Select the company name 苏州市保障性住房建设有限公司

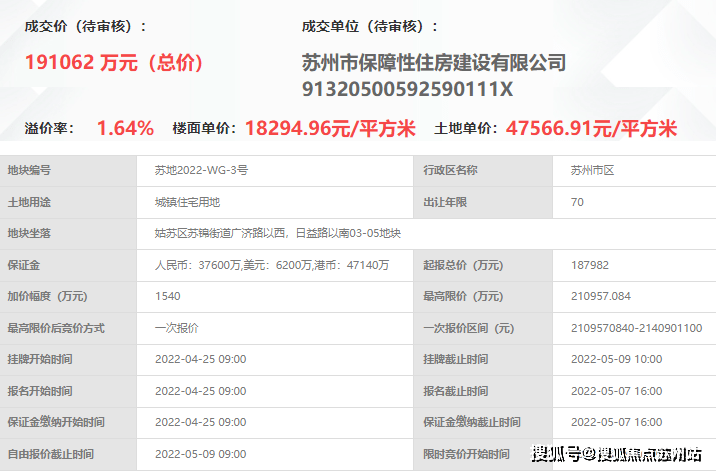(x=434, y=63)
